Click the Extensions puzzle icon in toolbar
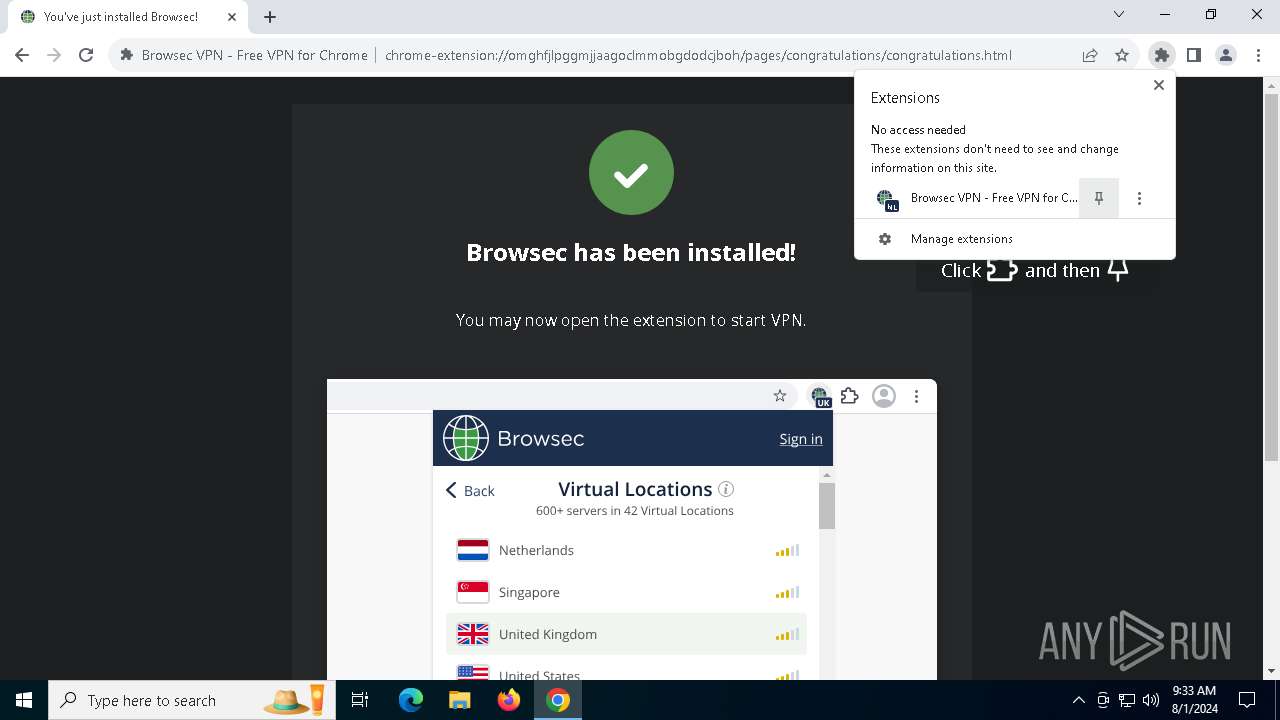This screenshot has width=1280, height=720. coord(1161,55)
